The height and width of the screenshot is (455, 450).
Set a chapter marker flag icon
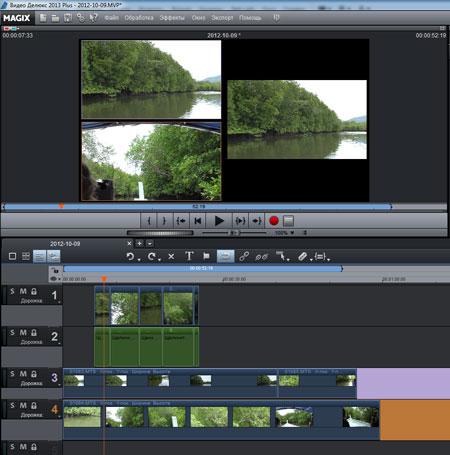coord(207,256)
